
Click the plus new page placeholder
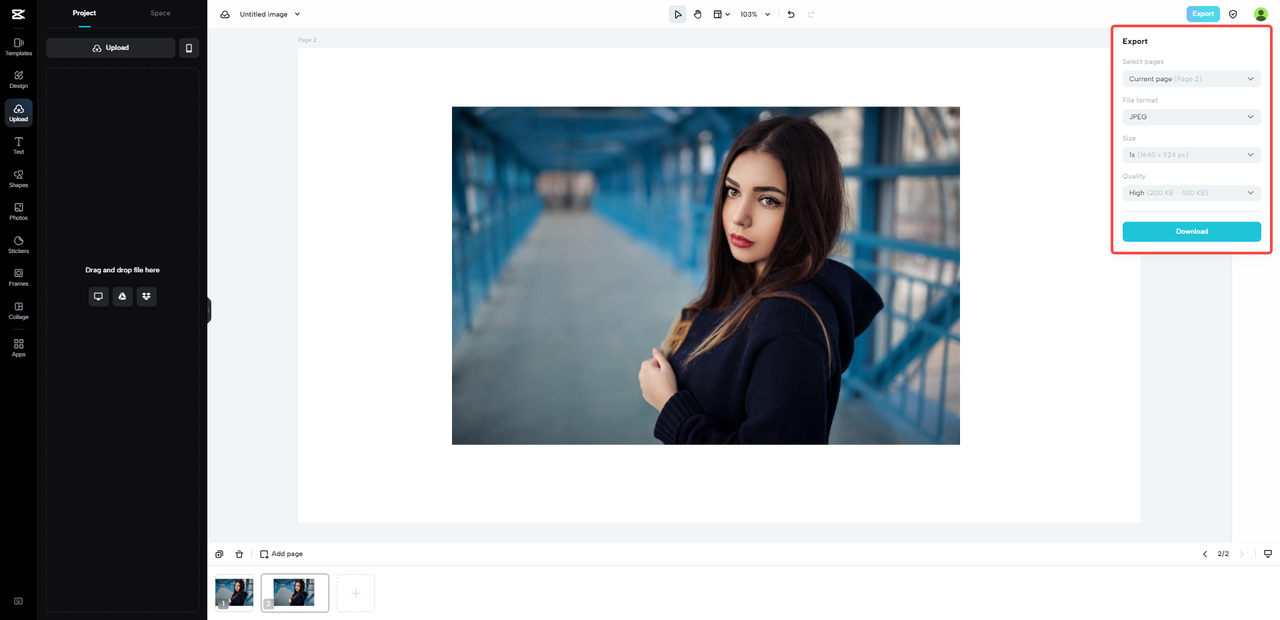click(355, 593)
